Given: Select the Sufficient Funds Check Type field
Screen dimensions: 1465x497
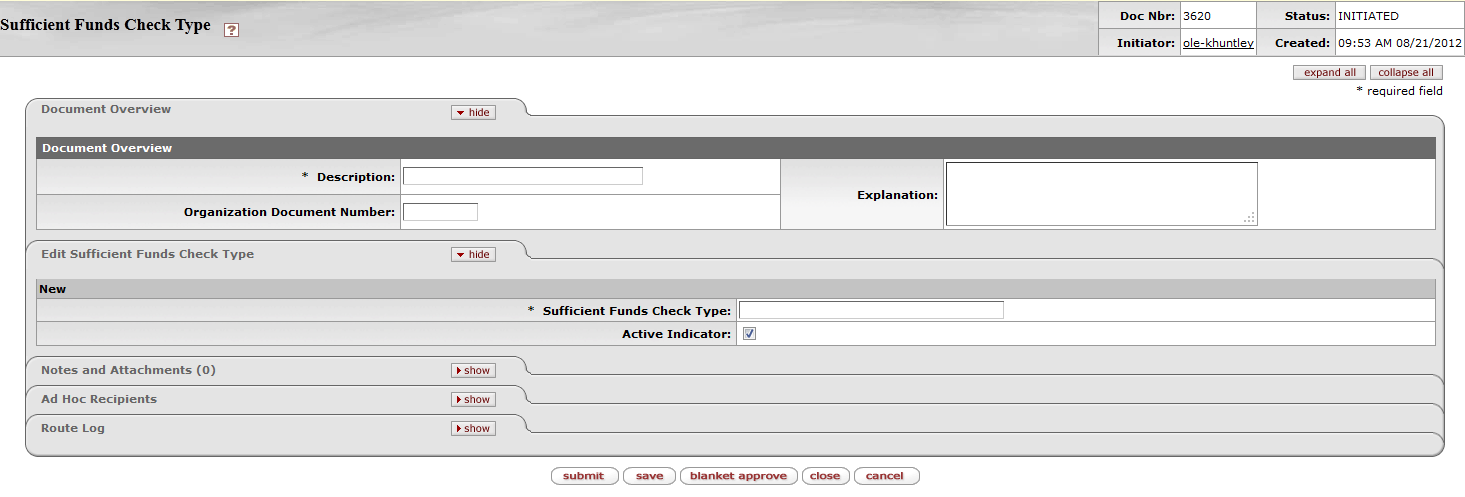Looking at the screenshot, I should click(x=870, y=311).
